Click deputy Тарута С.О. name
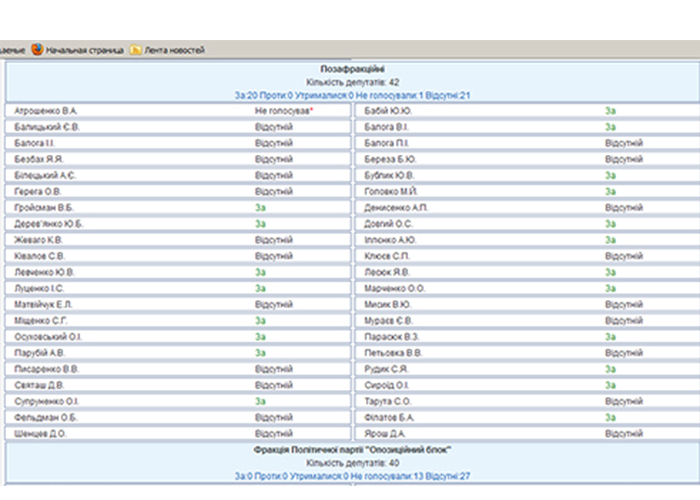This screenshot has width=700, height=500. pyautogui.click(x=387, y=401)
